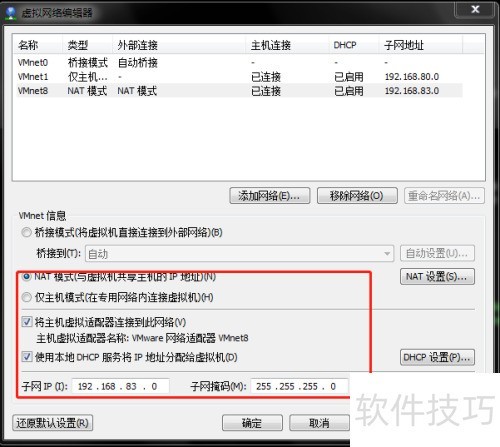Toggle 将主机虚拟适配器连接到此网络 checkbox
Image resolution: width=500 pixels, height=447 pixels.
(x=27, y=322)
